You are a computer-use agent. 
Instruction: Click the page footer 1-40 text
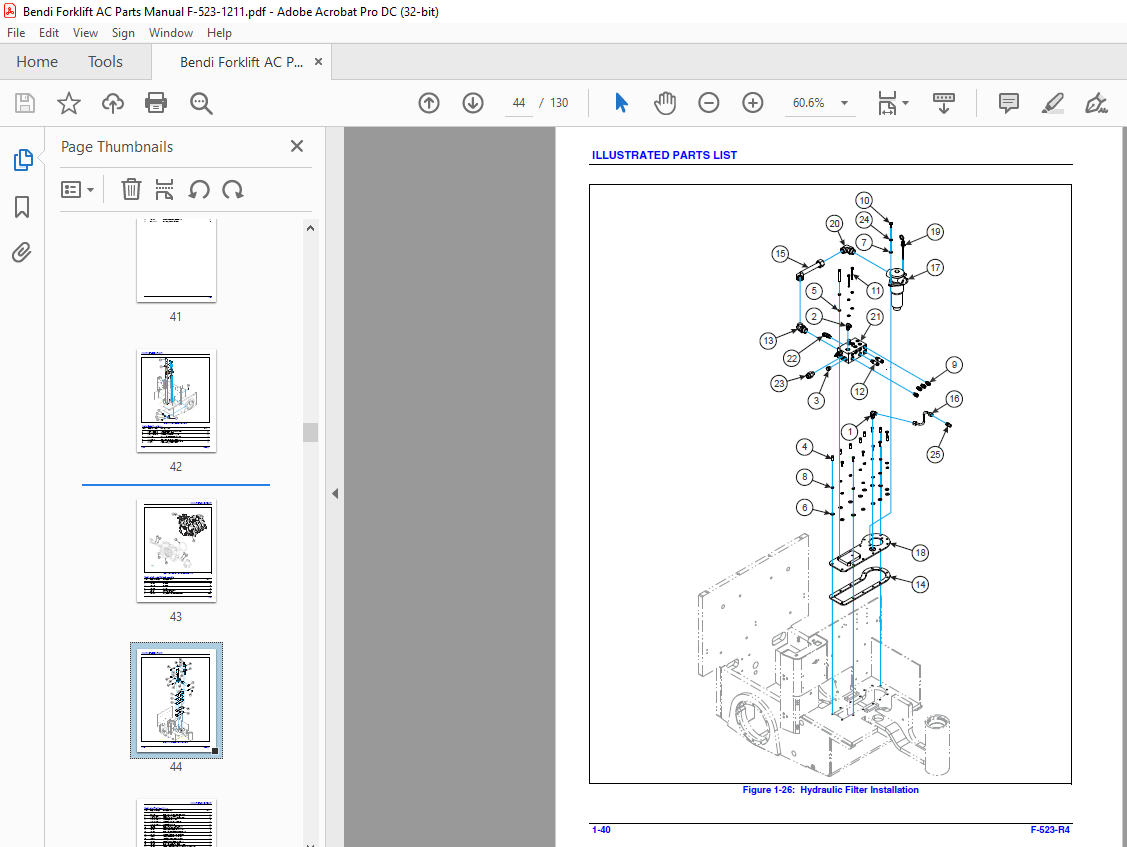tap(601, 830)
